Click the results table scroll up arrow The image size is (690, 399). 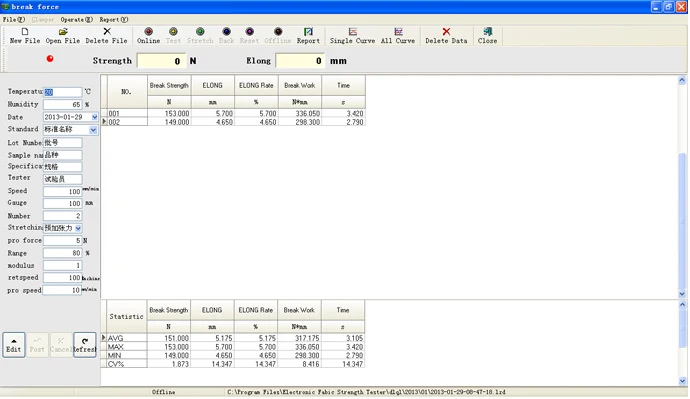point(682,80)
